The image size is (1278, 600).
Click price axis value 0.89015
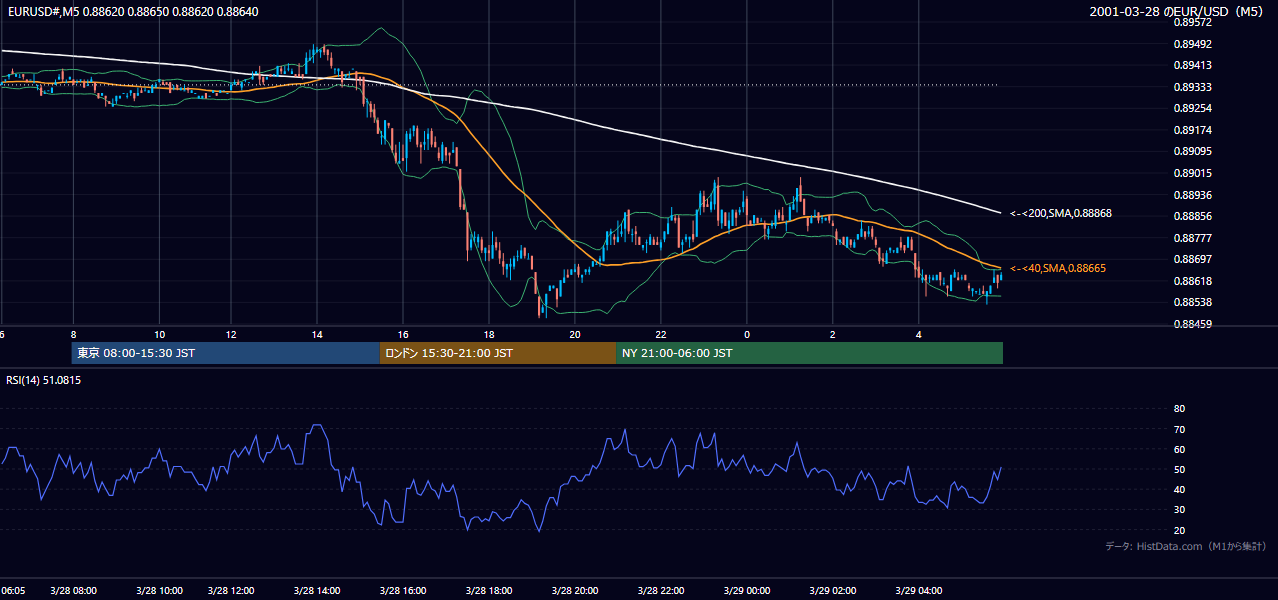coord(1192,173)
